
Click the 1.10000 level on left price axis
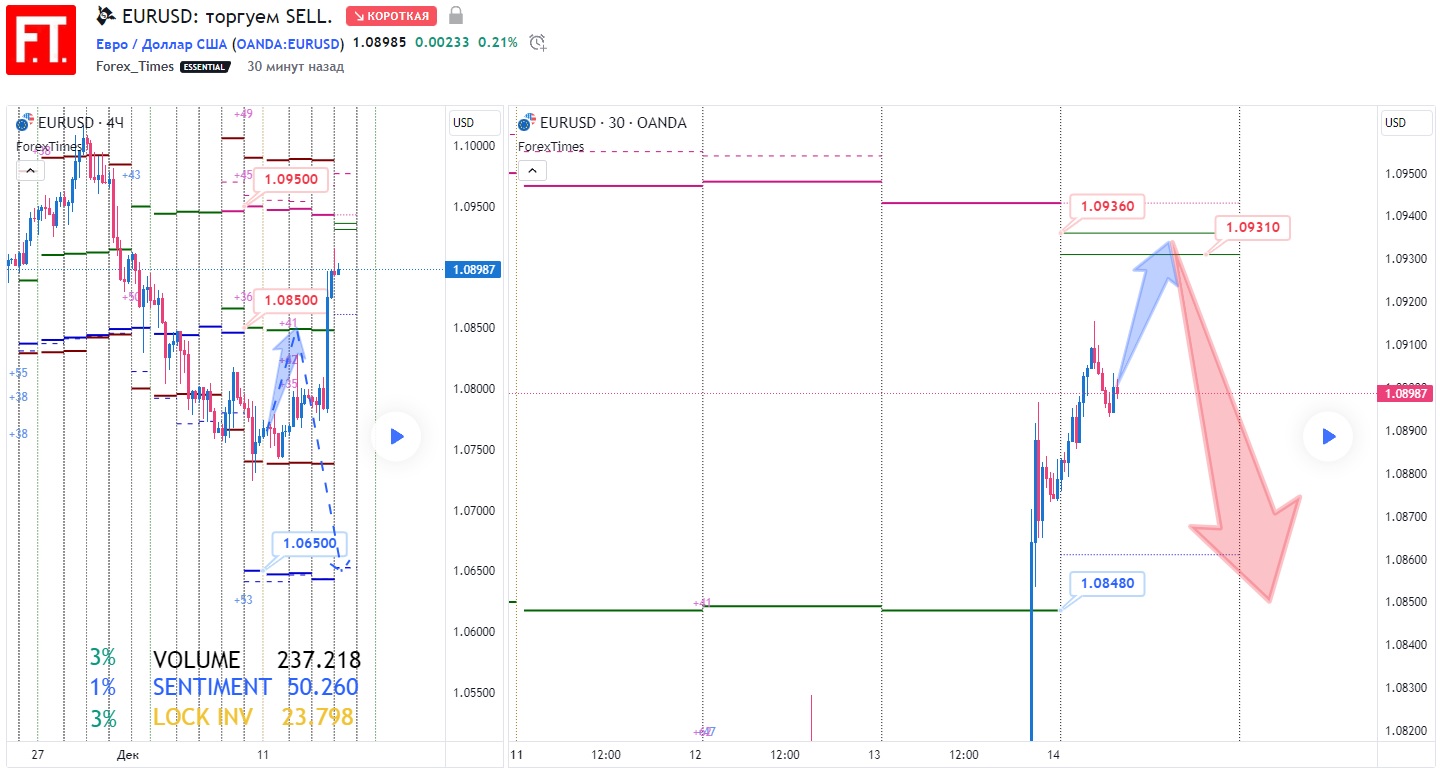point(474,145)
